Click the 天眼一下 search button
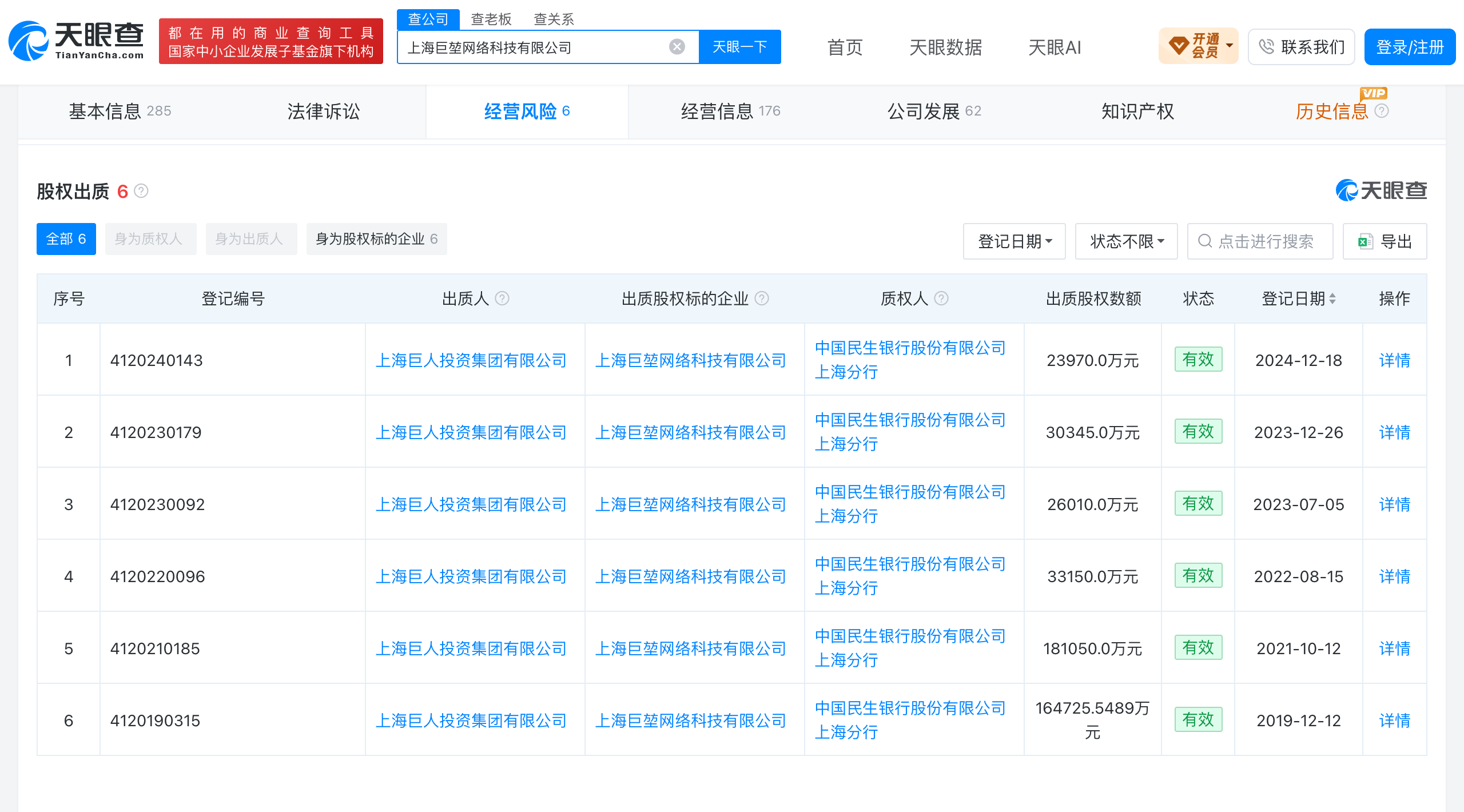Screen dimensions: 1464x812 tap(740, 47)
